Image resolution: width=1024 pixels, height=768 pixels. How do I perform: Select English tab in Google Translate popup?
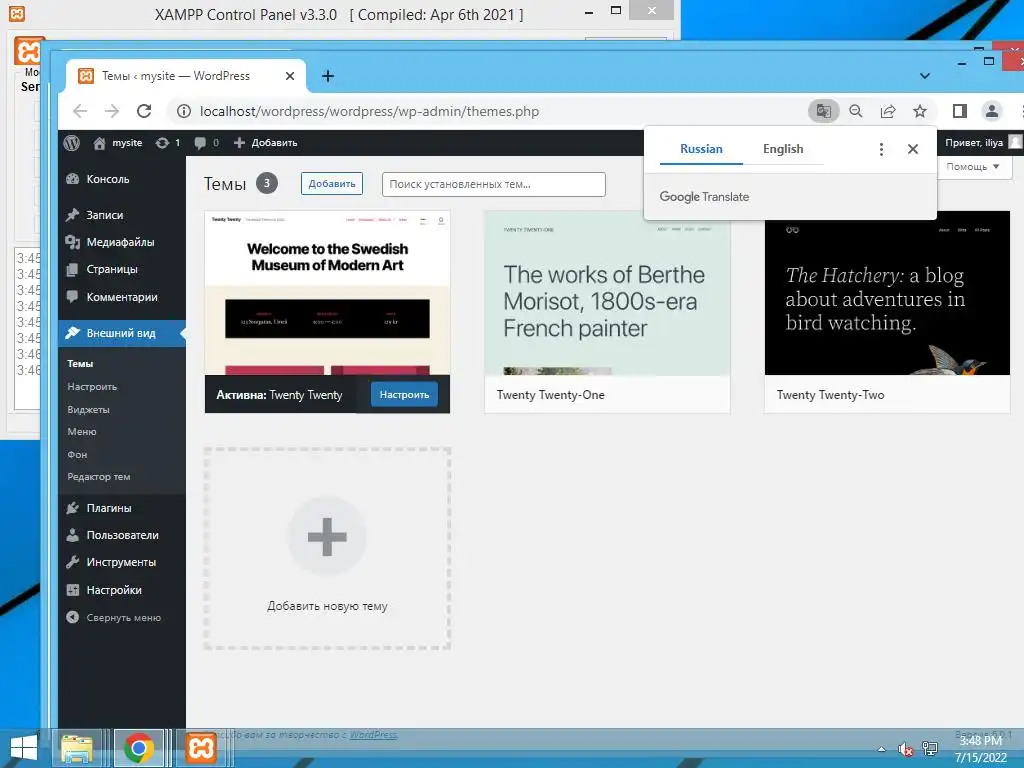(x=783, y=149)
